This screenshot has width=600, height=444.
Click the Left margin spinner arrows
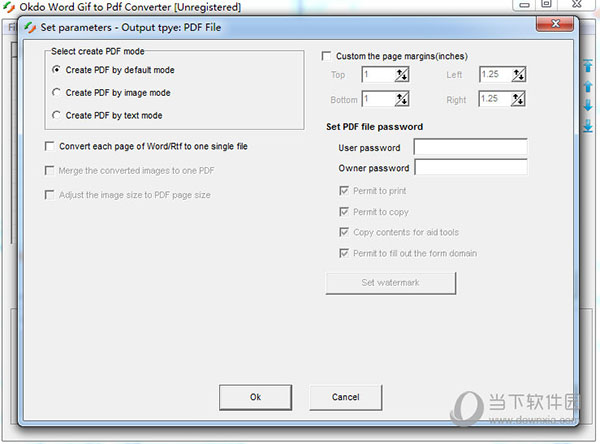coord(519,74)
